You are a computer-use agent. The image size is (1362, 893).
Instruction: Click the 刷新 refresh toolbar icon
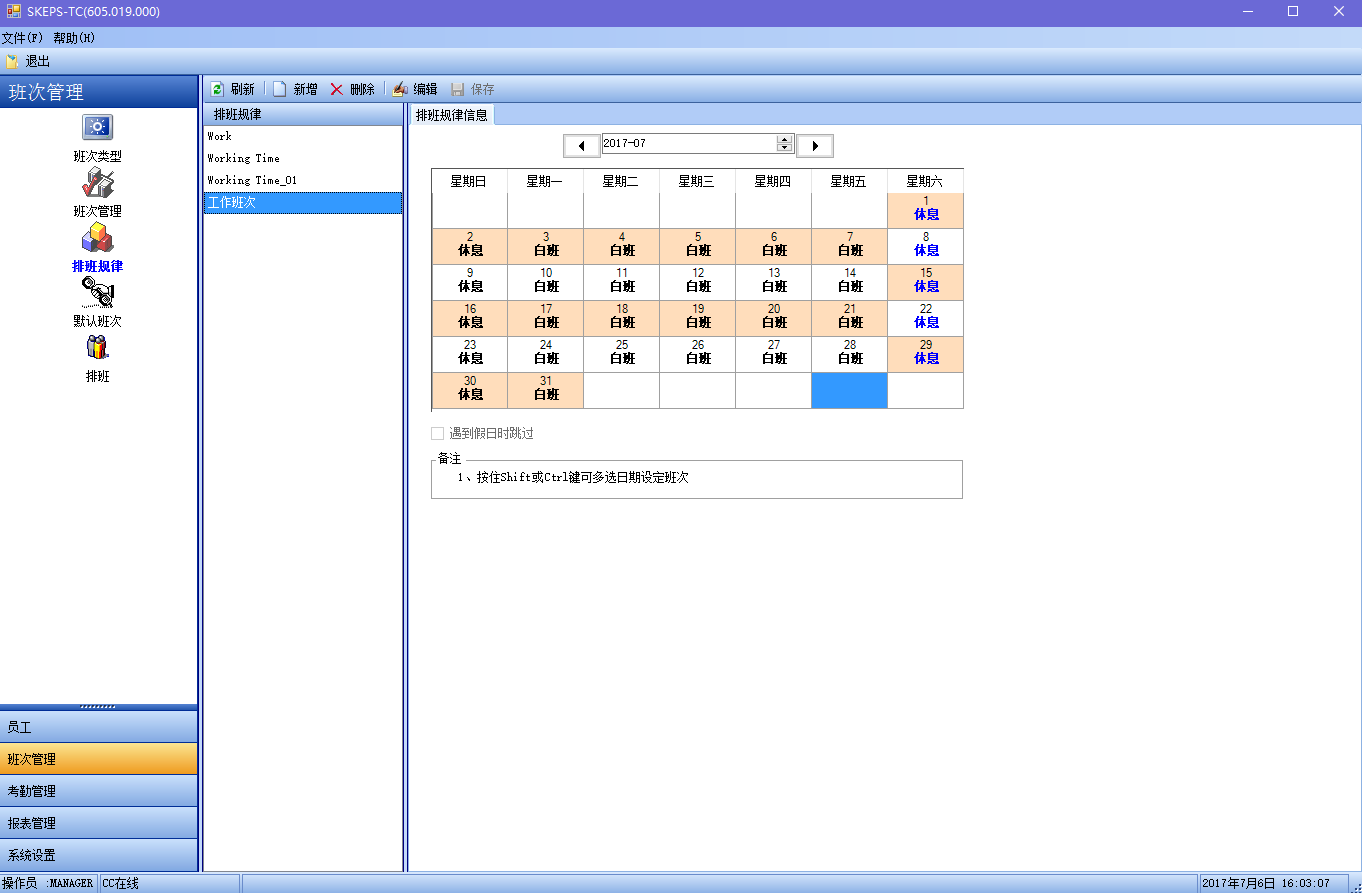[217, 89]
